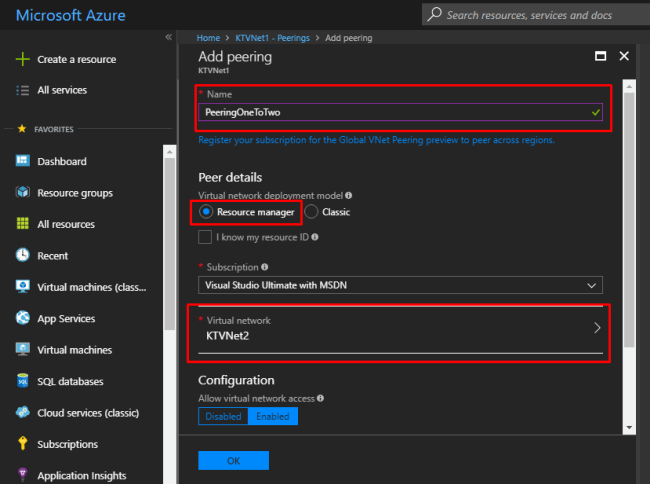Open the Subscription dropdown
Screen dimensions: 650x484
(400, 285)
